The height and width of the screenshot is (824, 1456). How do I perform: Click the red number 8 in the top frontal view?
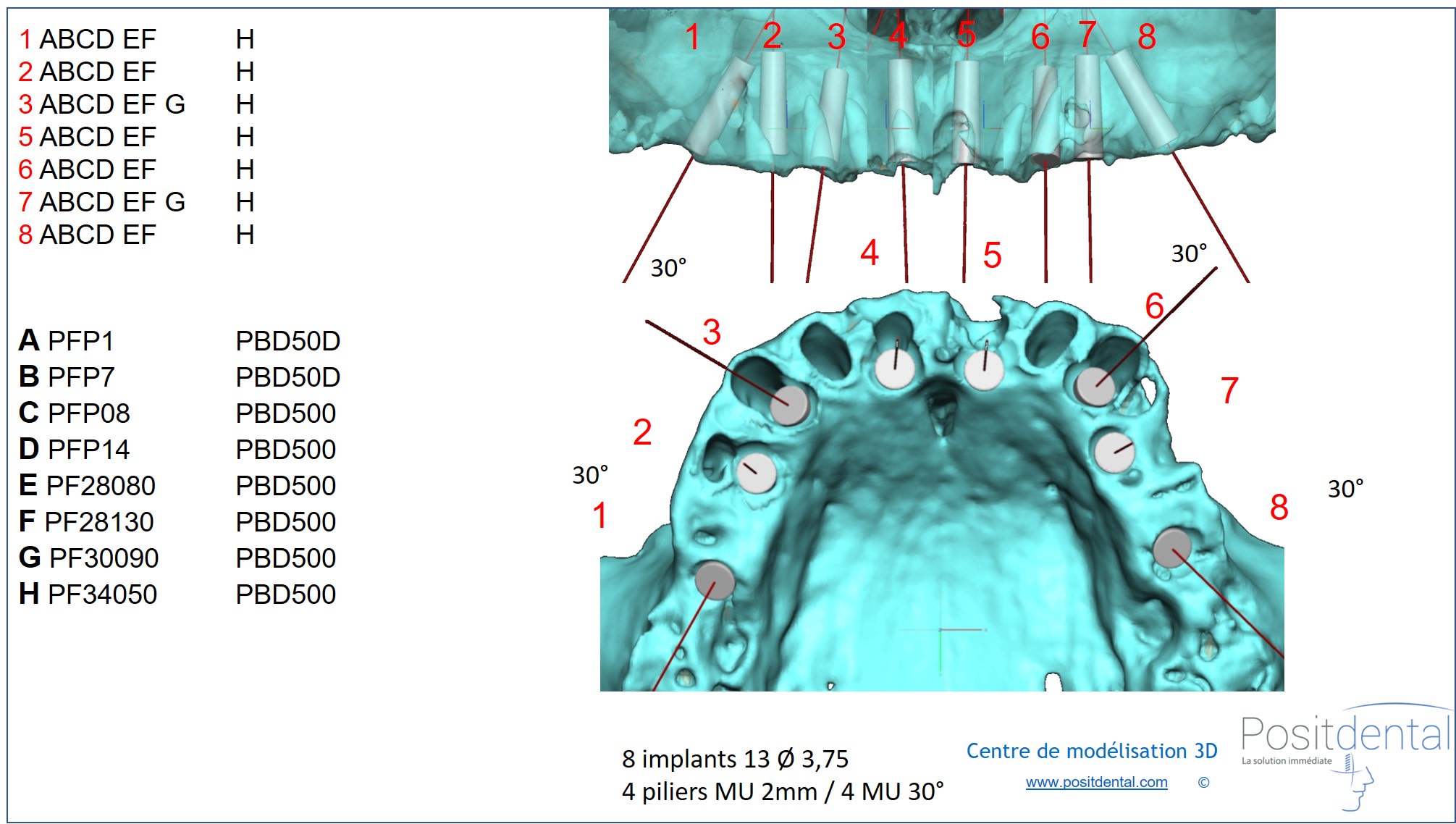[1146, 36]
